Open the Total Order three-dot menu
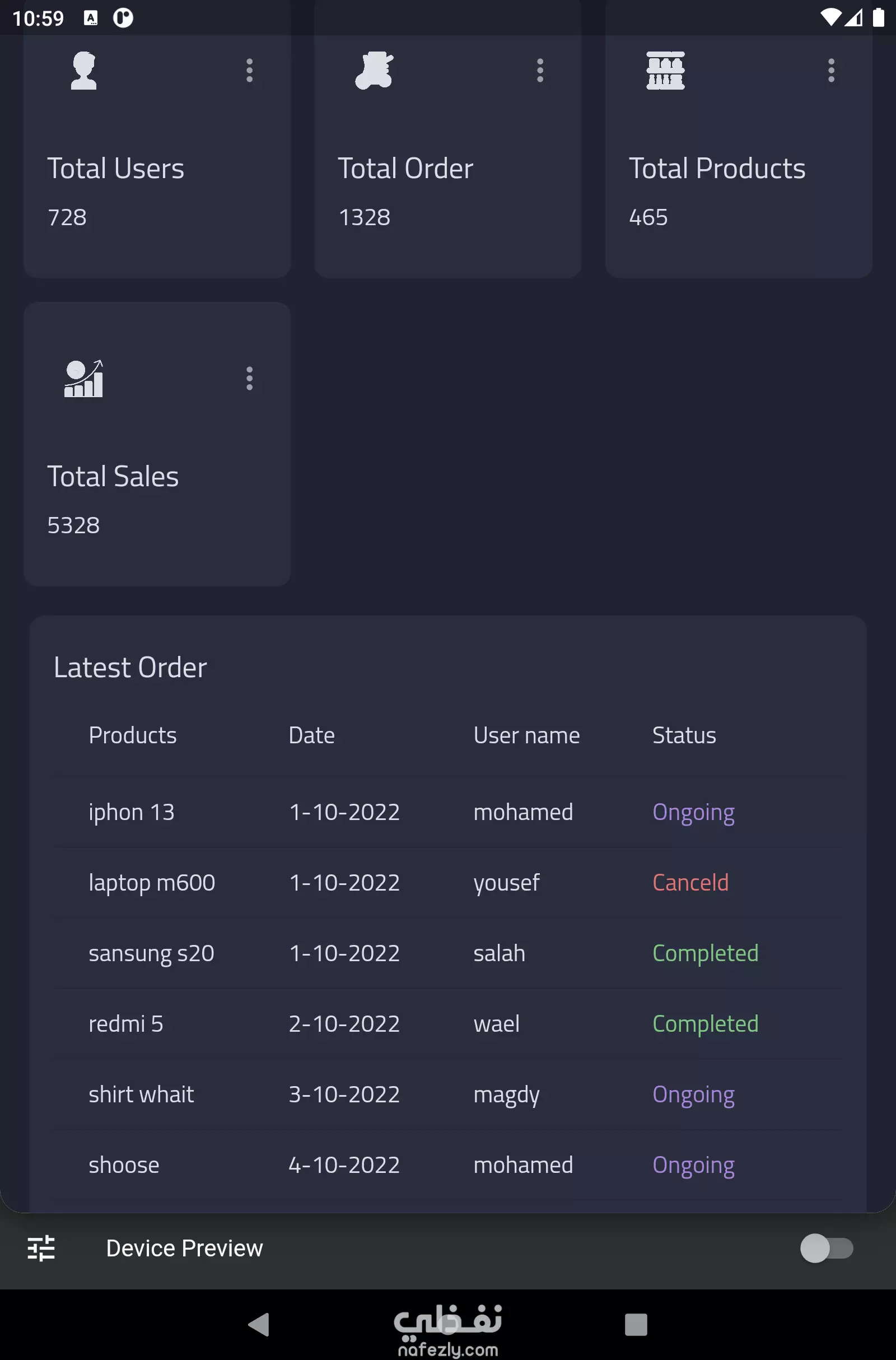This screenshot has width=896, height=1360. click(540, 70)
